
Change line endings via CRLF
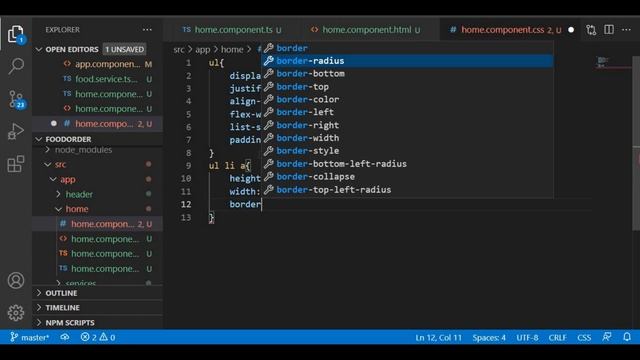(x=557, y=338)
